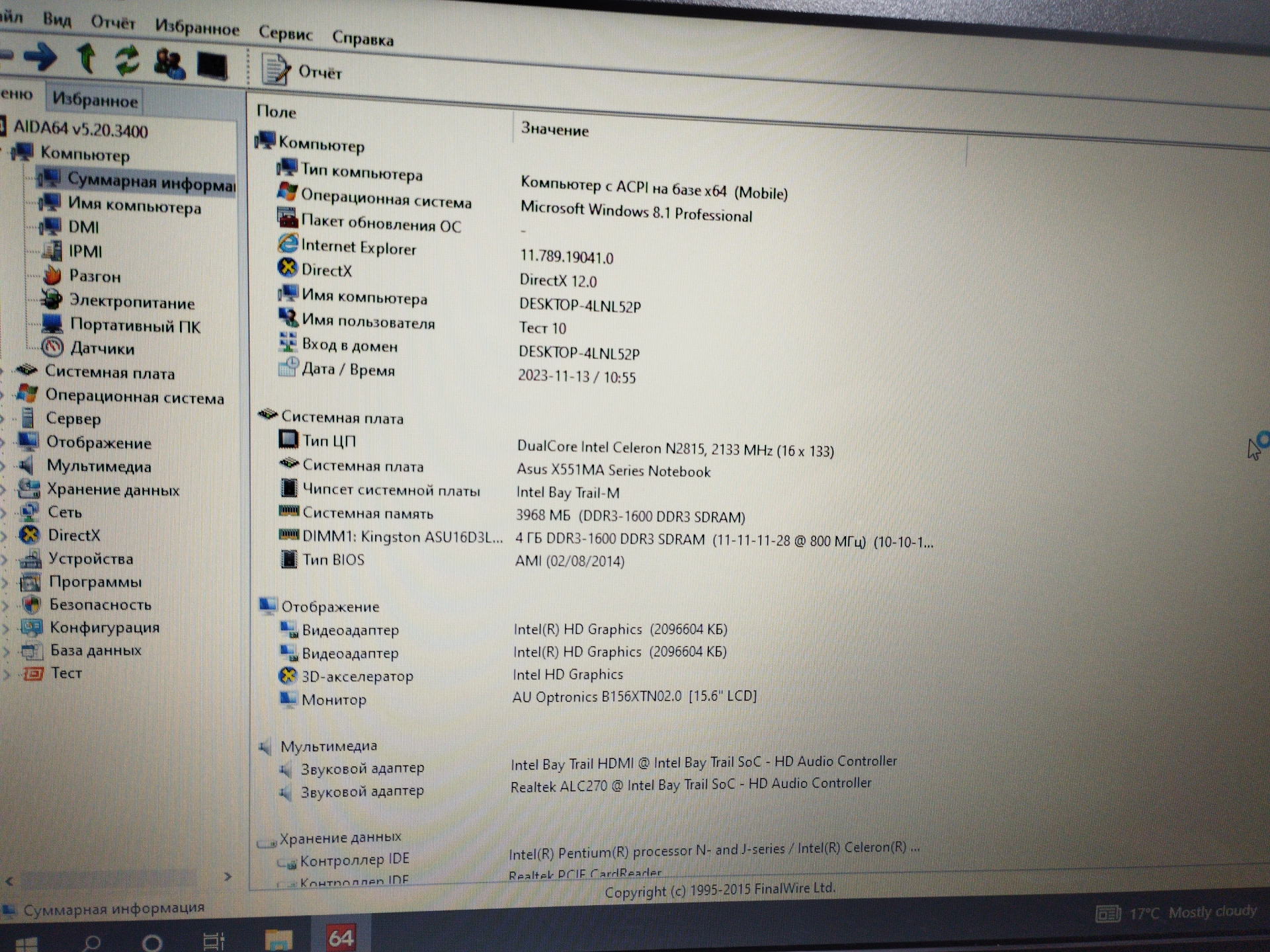Viewport: 1270px width, 952px height.
Task: Switch to the Избранное tab in sidebar
Action: tap(95, 100)
